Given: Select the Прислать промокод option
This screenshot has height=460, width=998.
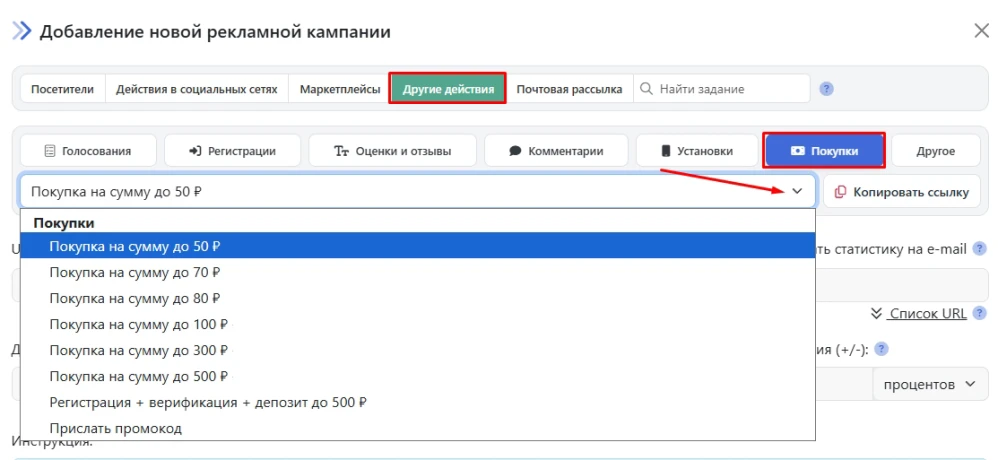Looking at the screenshot, I should point(418,428).
